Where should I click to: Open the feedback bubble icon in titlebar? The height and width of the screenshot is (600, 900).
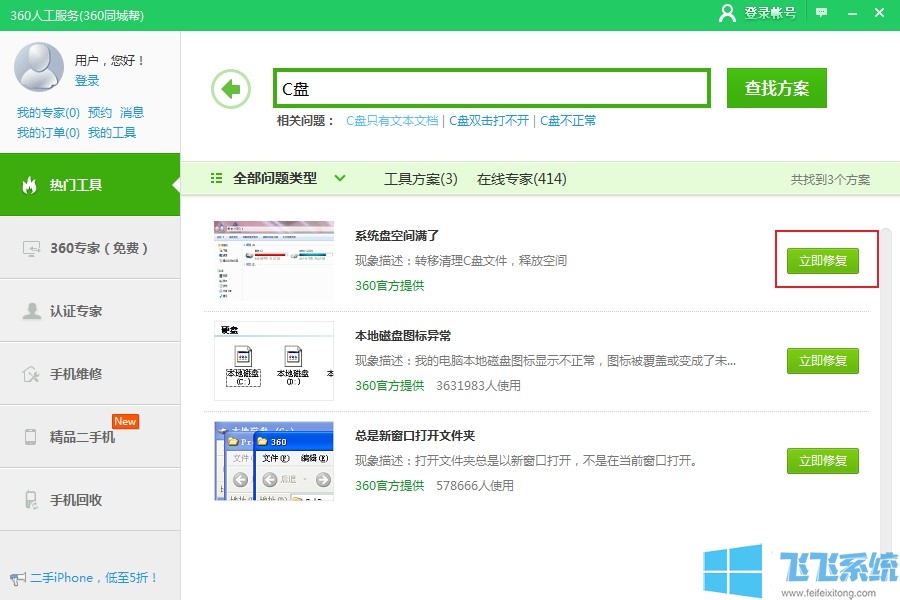point(820,14)
